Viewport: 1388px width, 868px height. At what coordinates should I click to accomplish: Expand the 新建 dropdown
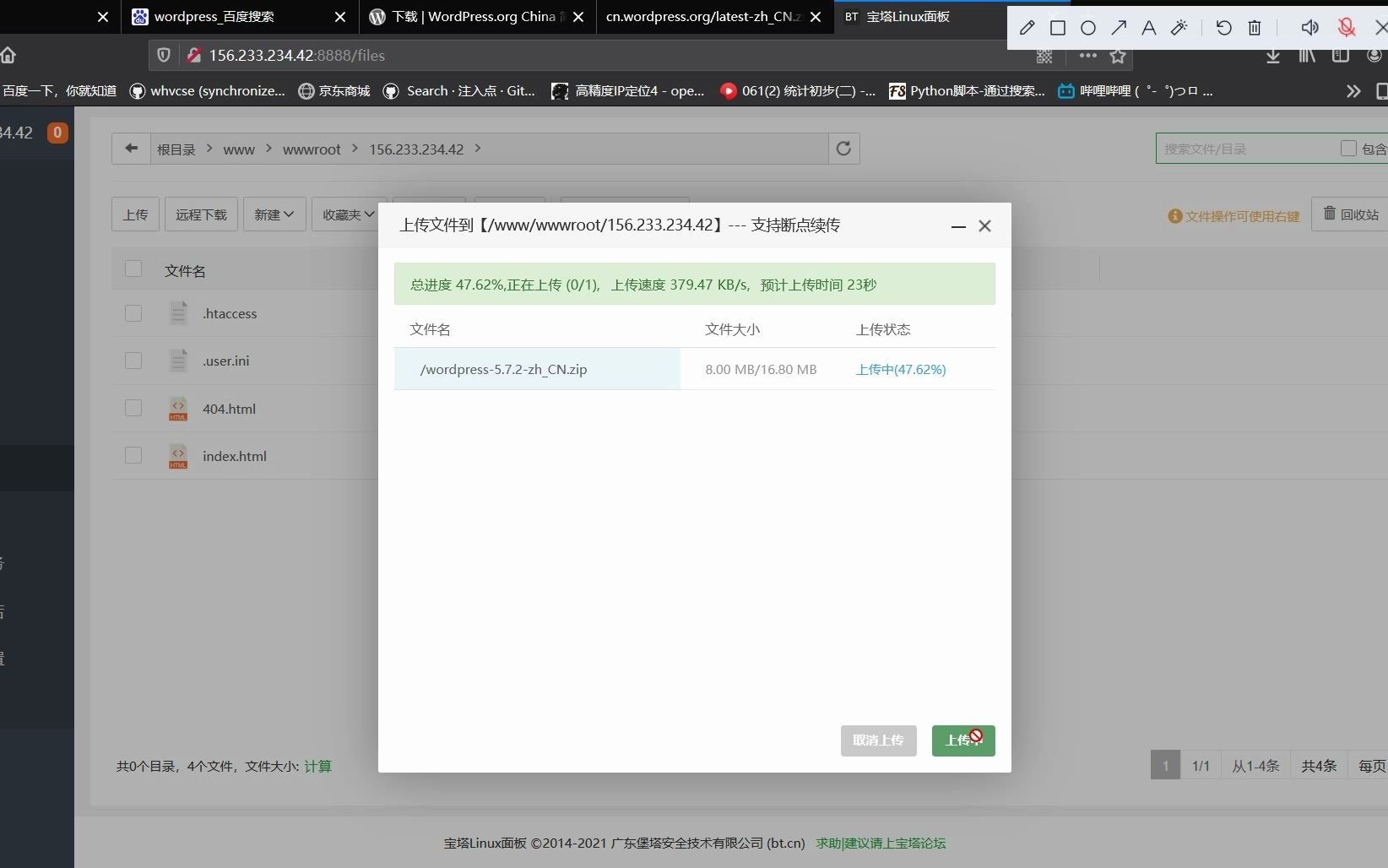pos(274,214)
